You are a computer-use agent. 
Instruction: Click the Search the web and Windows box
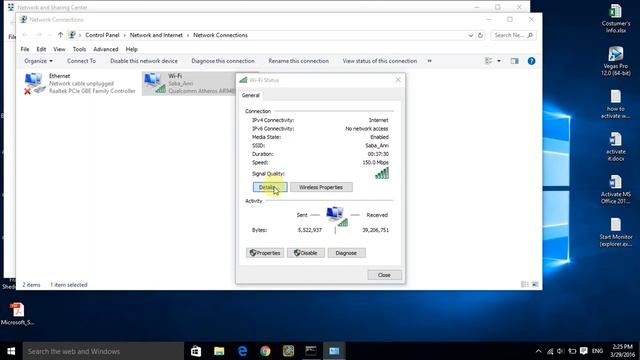103,351
